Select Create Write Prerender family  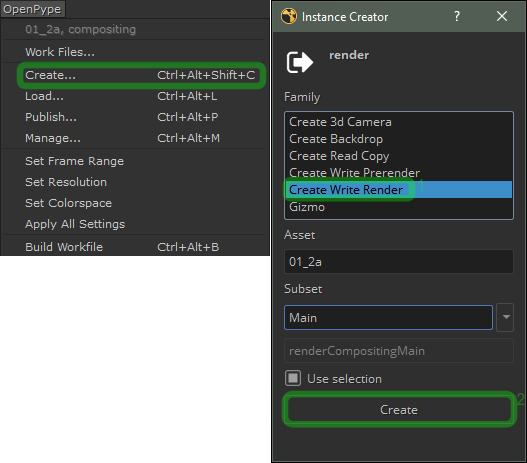click(x=399, y=173)
